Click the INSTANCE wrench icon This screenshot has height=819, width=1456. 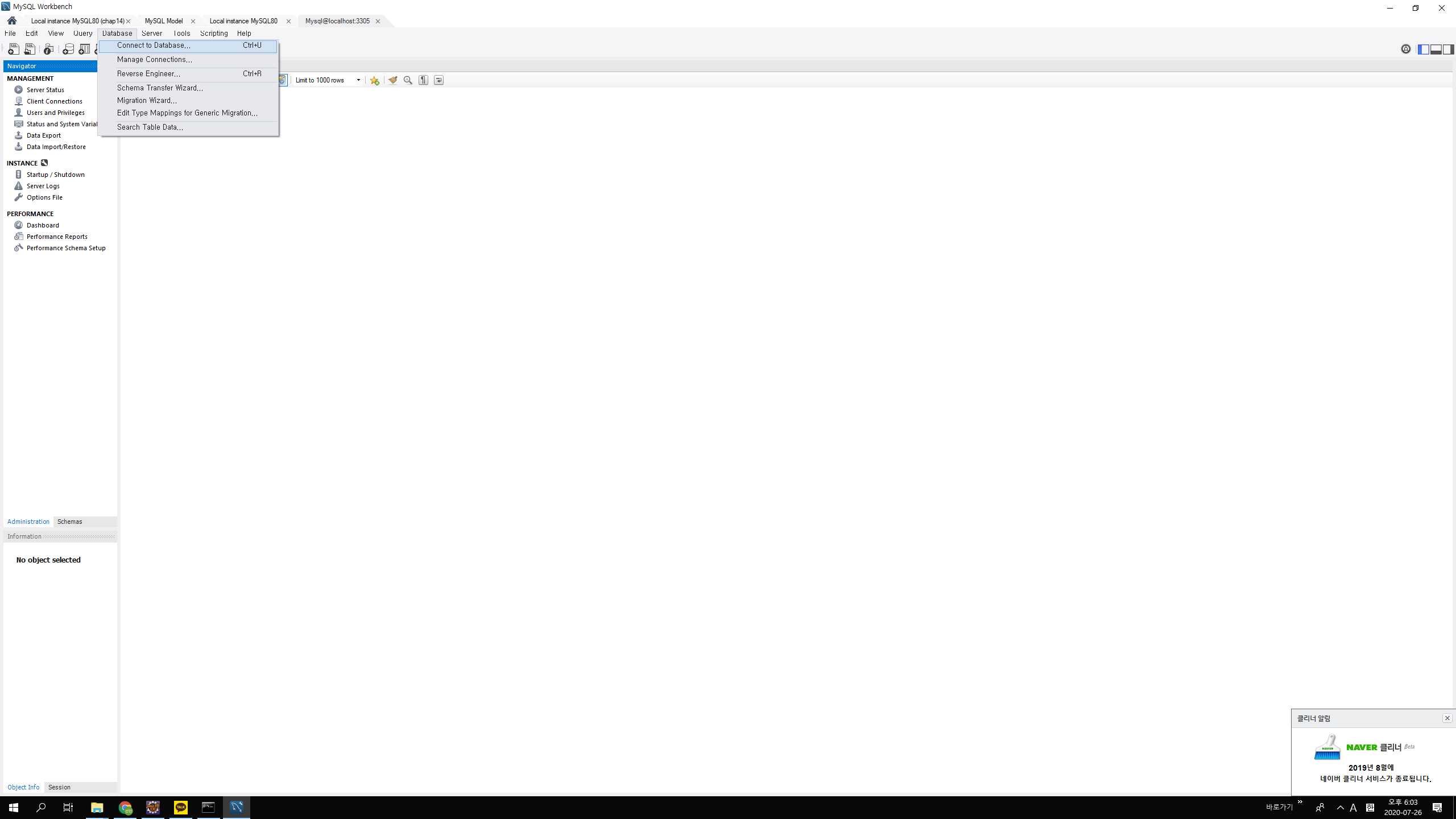44,163
